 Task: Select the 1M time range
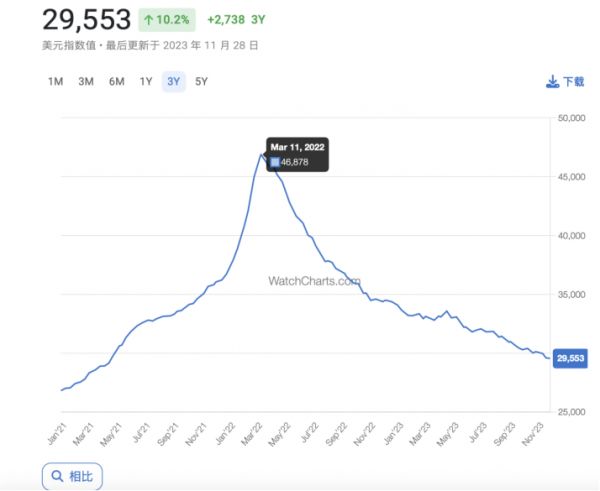click(x=56, y=82)
